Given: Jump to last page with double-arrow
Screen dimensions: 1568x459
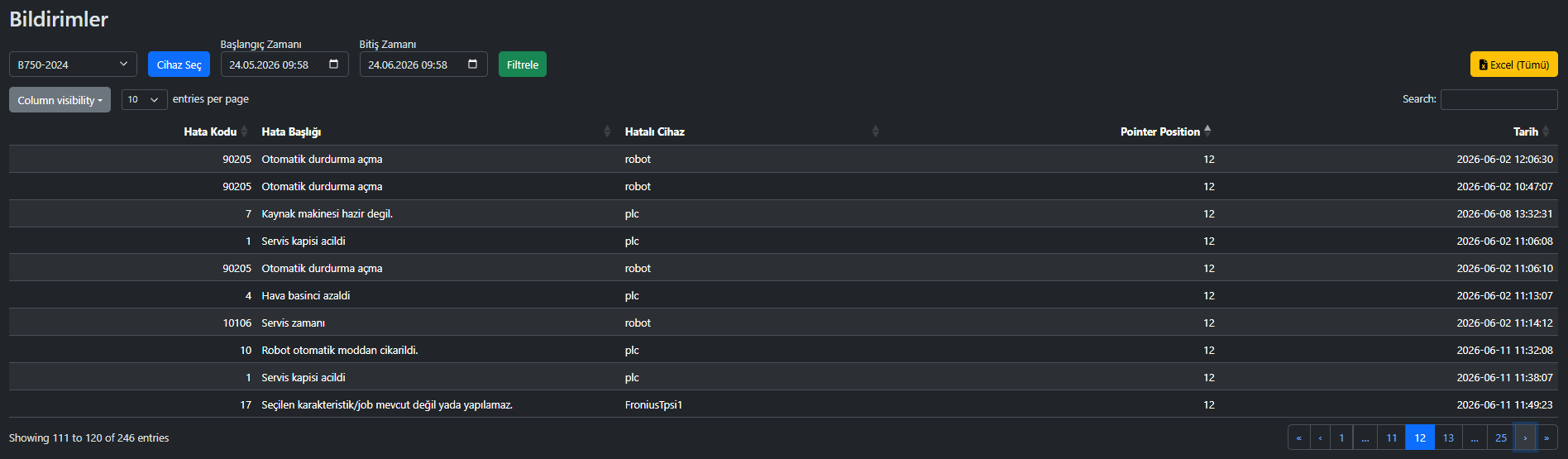Looking at the screenshot, I should point(1546,437).
